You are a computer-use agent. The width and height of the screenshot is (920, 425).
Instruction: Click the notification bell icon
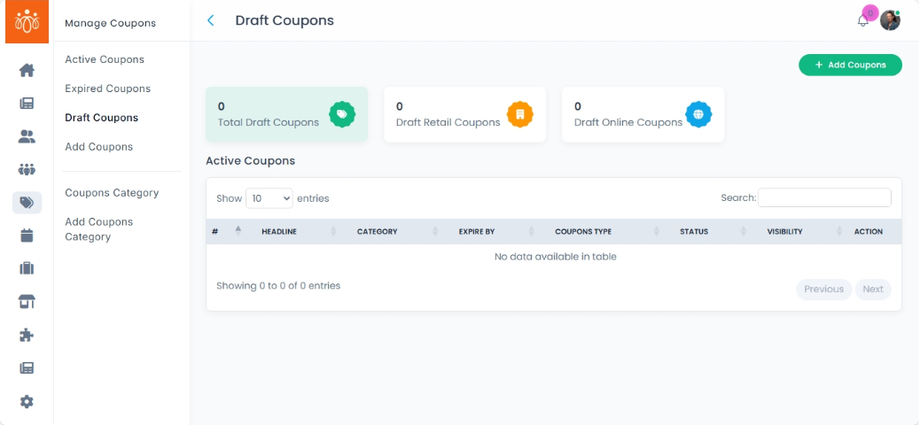863,20
